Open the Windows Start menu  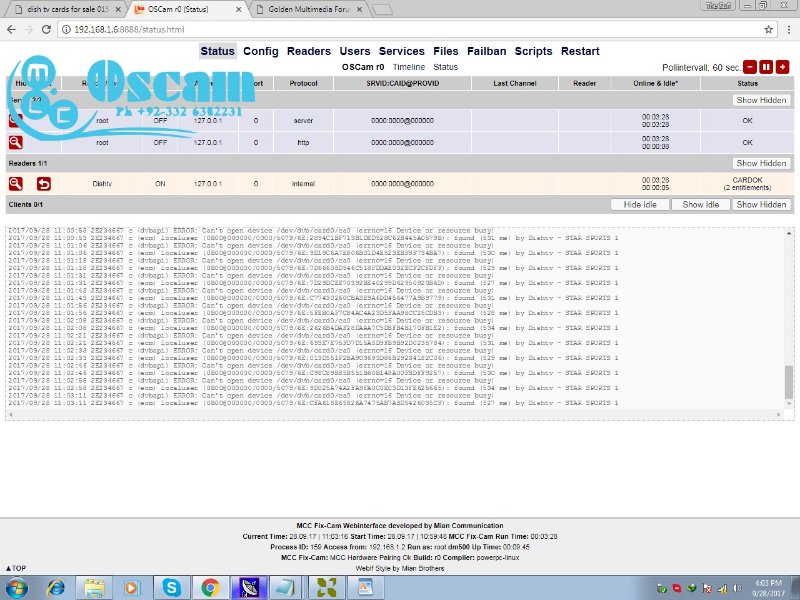click(x=16, y=588)
